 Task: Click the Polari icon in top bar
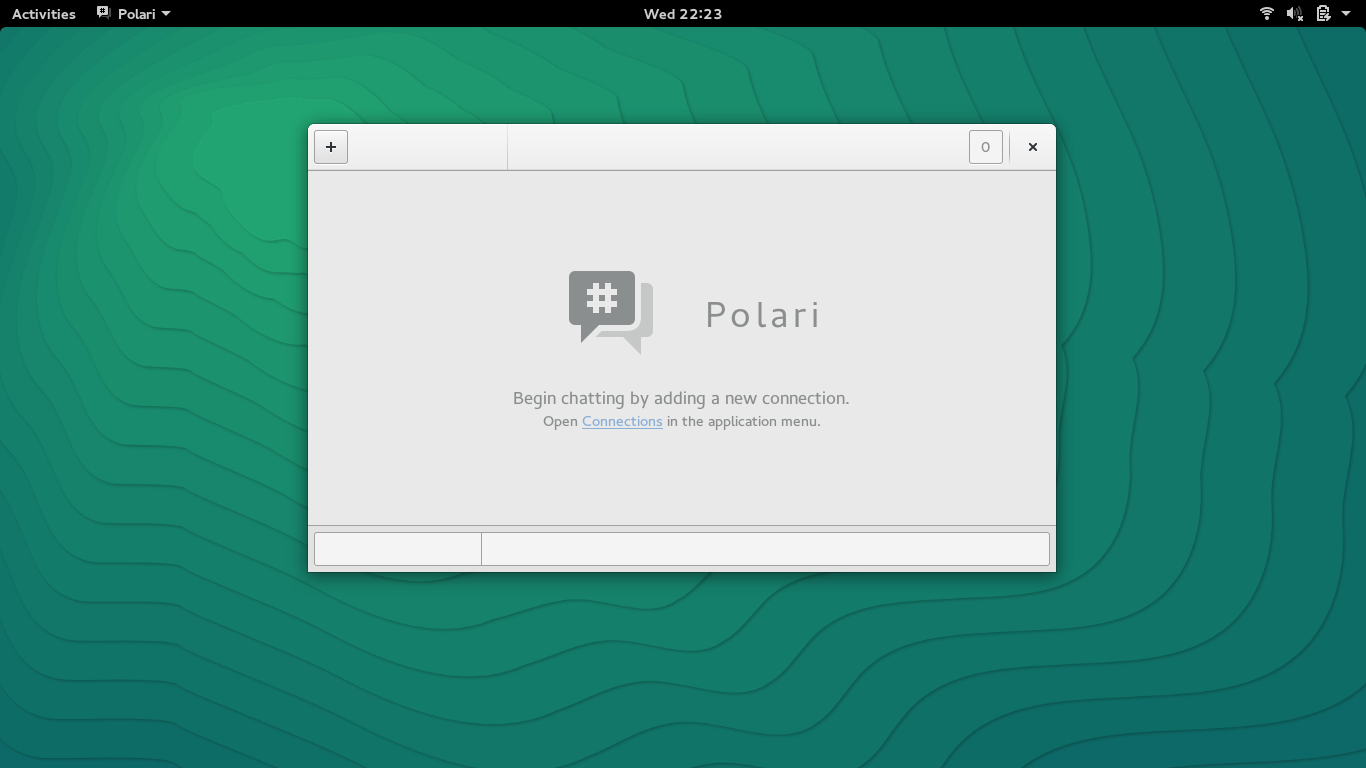point(104,13)
